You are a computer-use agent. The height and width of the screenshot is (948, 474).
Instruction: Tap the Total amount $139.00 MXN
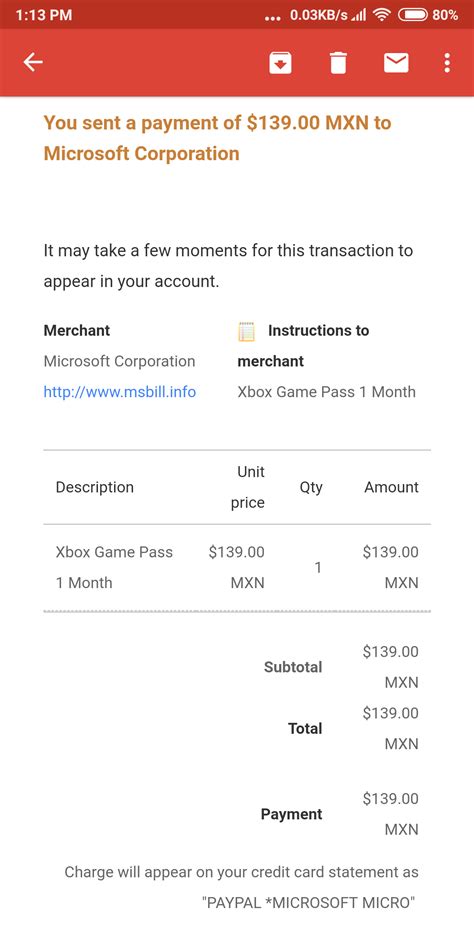point(391,729)
